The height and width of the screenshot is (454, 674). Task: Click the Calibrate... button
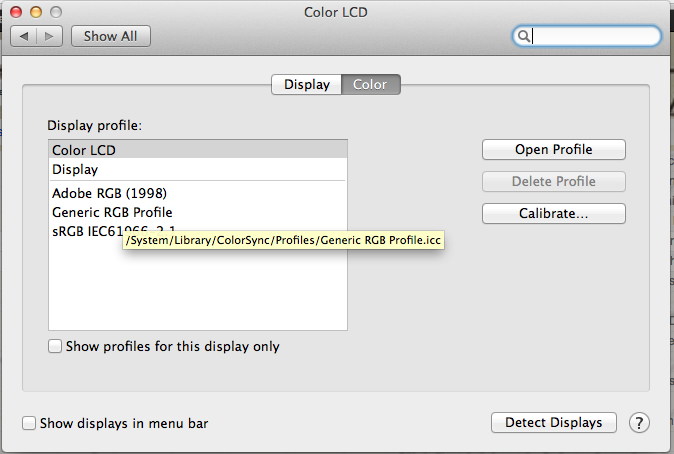(x=553, y=214)
